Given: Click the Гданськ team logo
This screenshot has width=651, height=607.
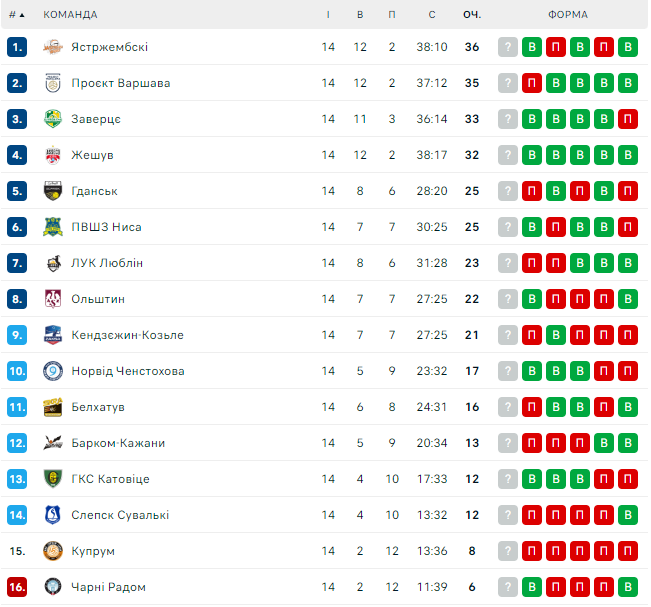Looking at the screenshot, I should (x=54, y=191).
